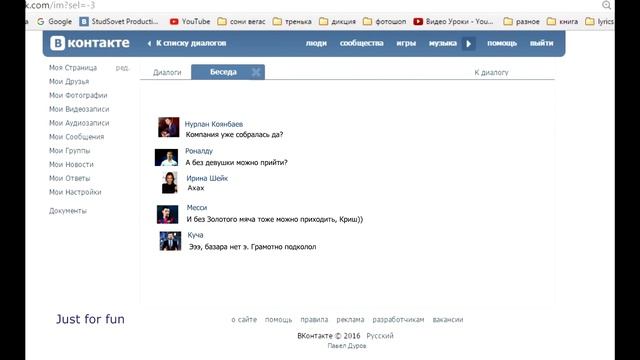Open Мои Ответы in sidebar
This screenshot has width=640, height=360.
pos(69,178)
